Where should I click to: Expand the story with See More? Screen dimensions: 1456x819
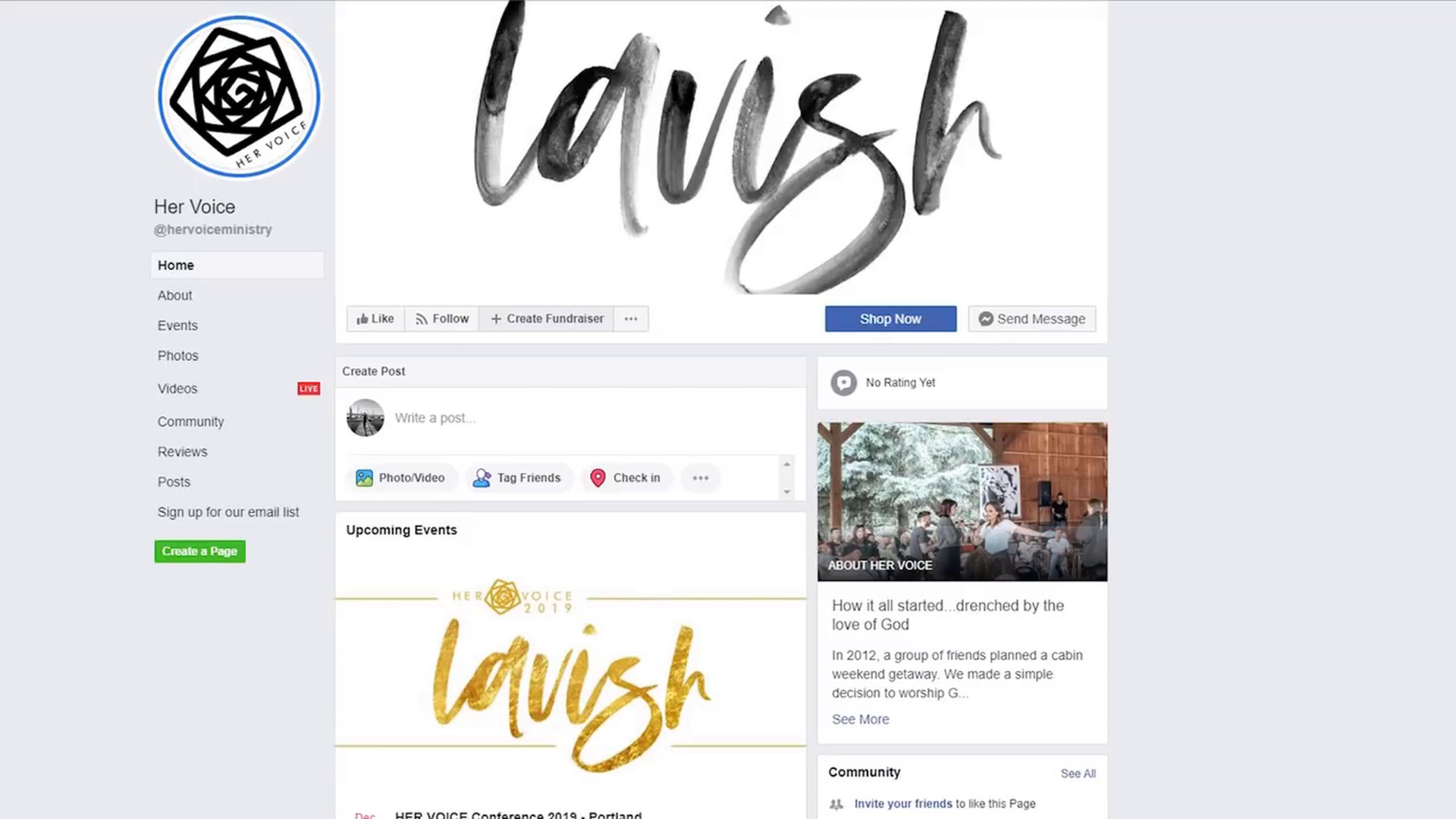pos(860,720)
